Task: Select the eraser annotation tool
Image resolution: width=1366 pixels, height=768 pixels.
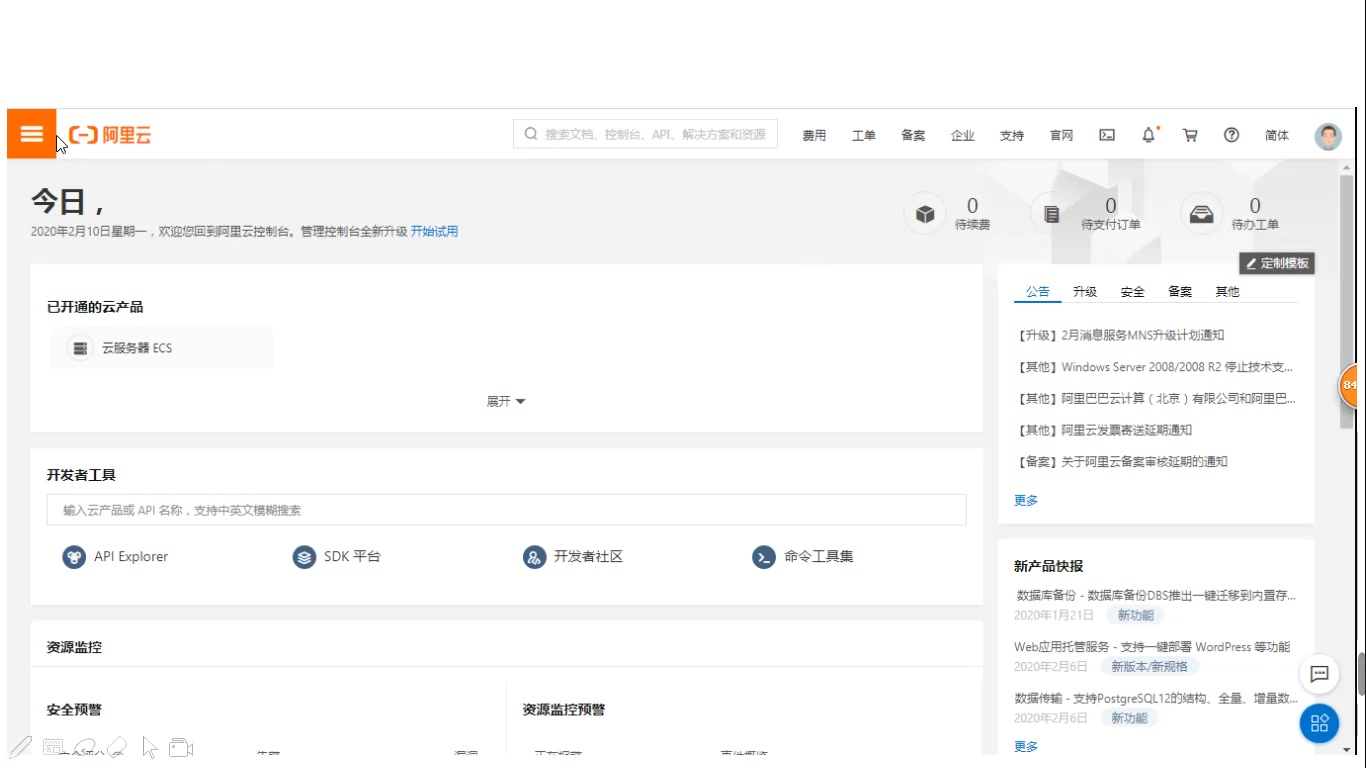Action: coord(116,746)
